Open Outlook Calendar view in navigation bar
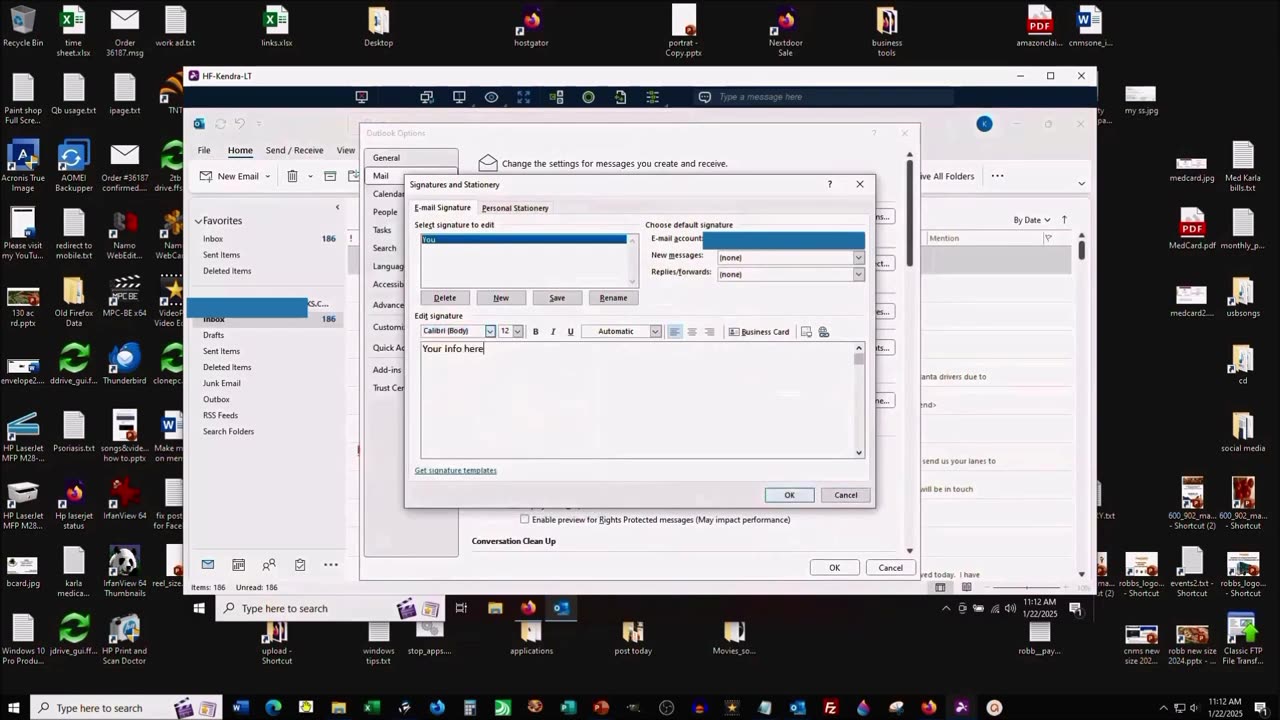The width and height of the screenshot is (1280, 720). point(238,565)
